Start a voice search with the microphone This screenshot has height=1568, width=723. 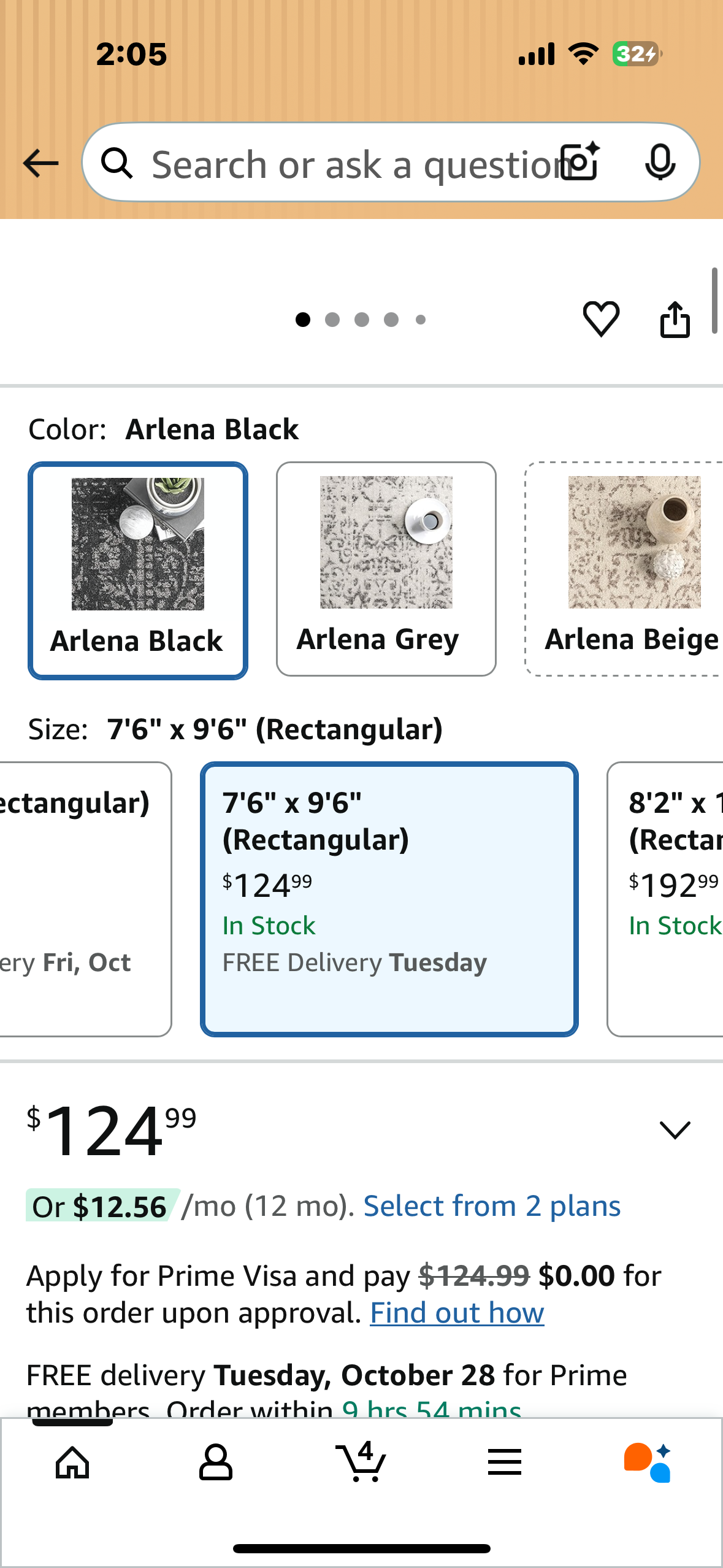tap(660, 163)
